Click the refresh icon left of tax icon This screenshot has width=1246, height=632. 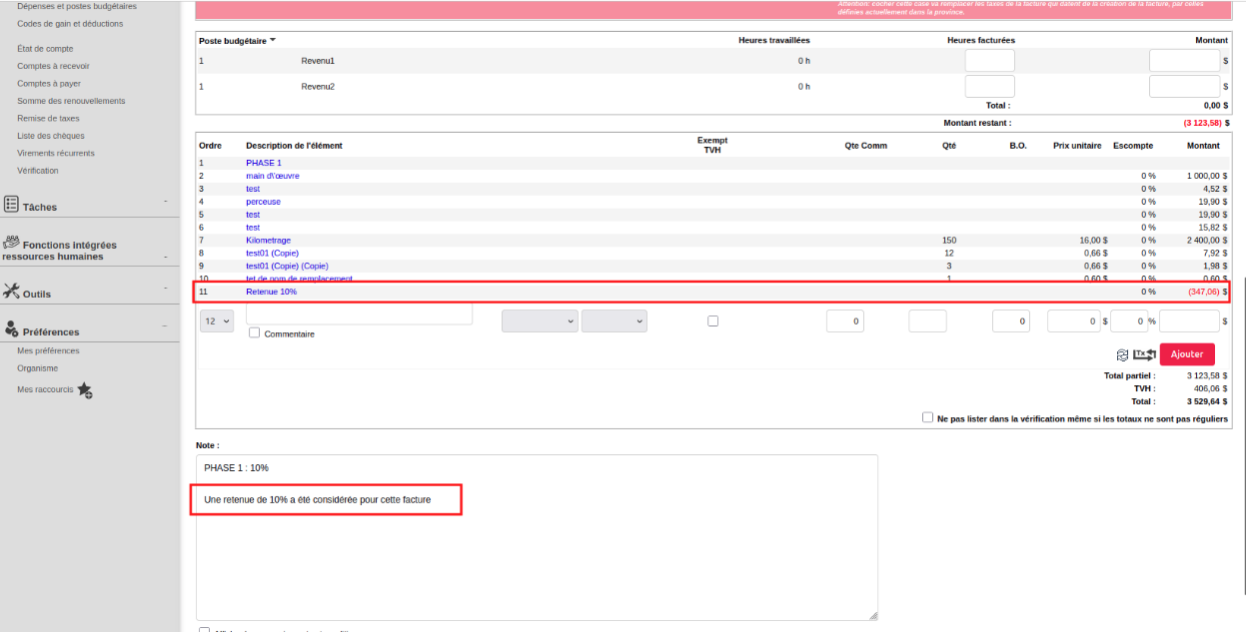[1123, 354]
